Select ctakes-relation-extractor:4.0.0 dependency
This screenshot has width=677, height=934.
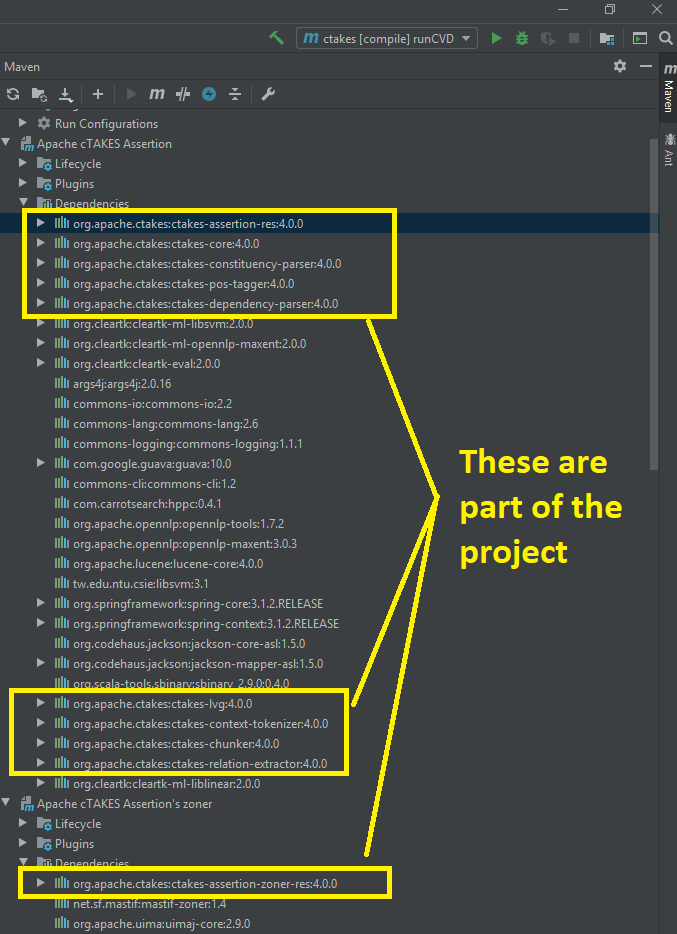(200, 764)
